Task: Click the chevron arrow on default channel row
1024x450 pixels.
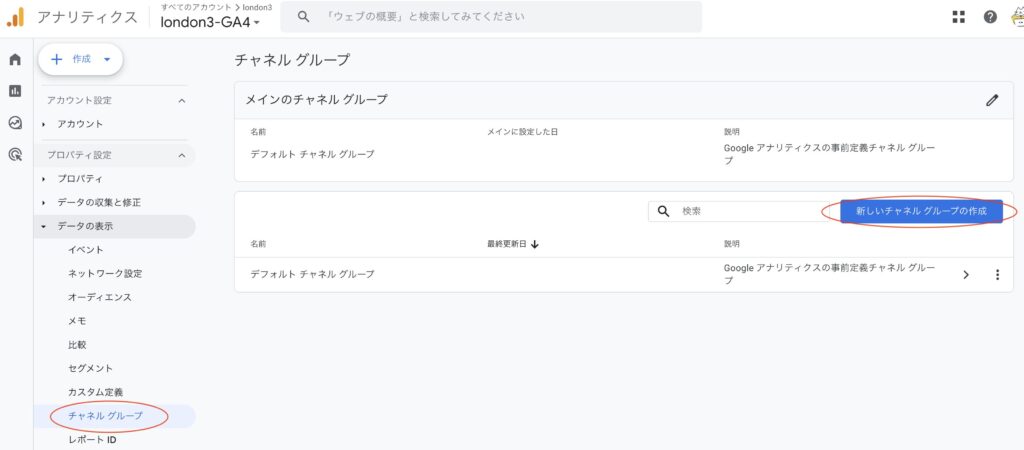Action: coord(966,275)
